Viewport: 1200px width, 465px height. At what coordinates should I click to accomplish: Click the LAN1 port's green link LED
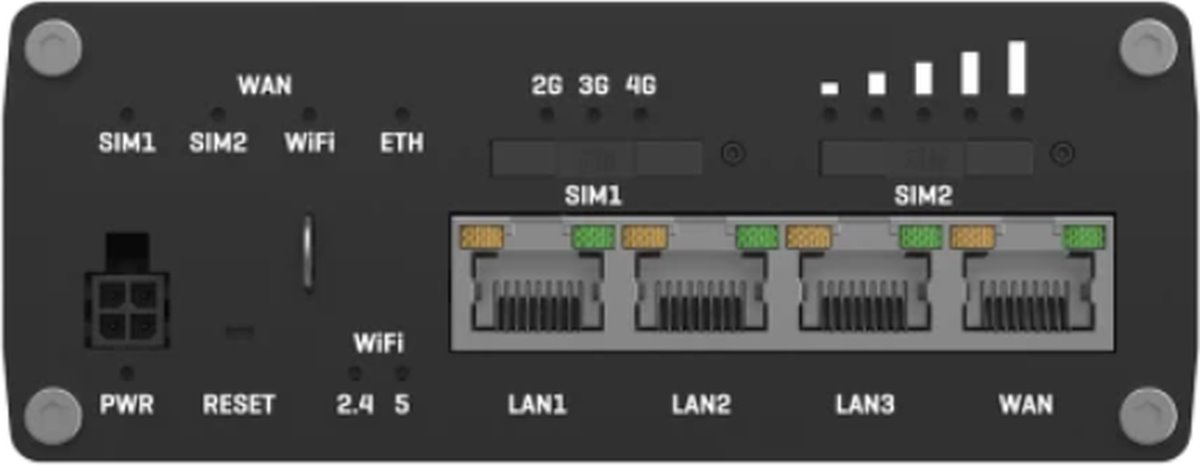point(592,237)
